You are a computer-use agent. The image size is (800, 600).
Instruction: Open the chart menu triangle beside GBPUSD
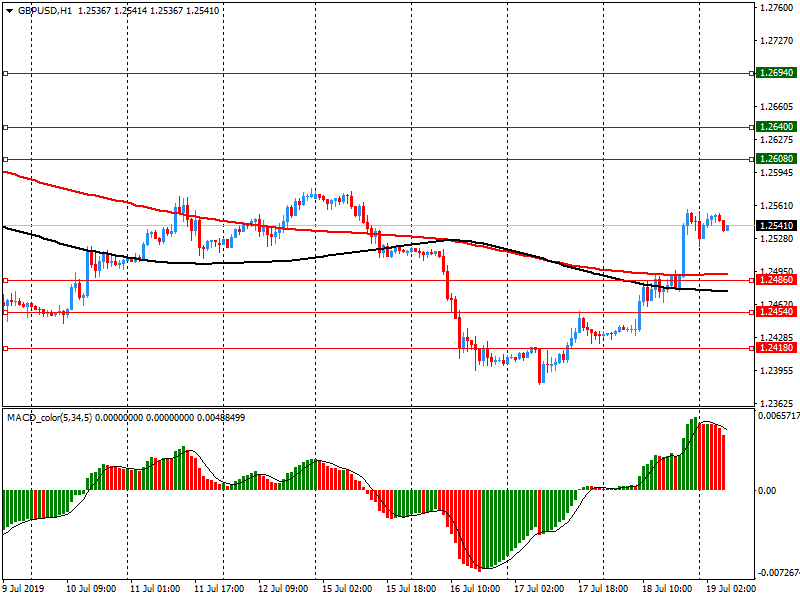(x=9, y=11)
